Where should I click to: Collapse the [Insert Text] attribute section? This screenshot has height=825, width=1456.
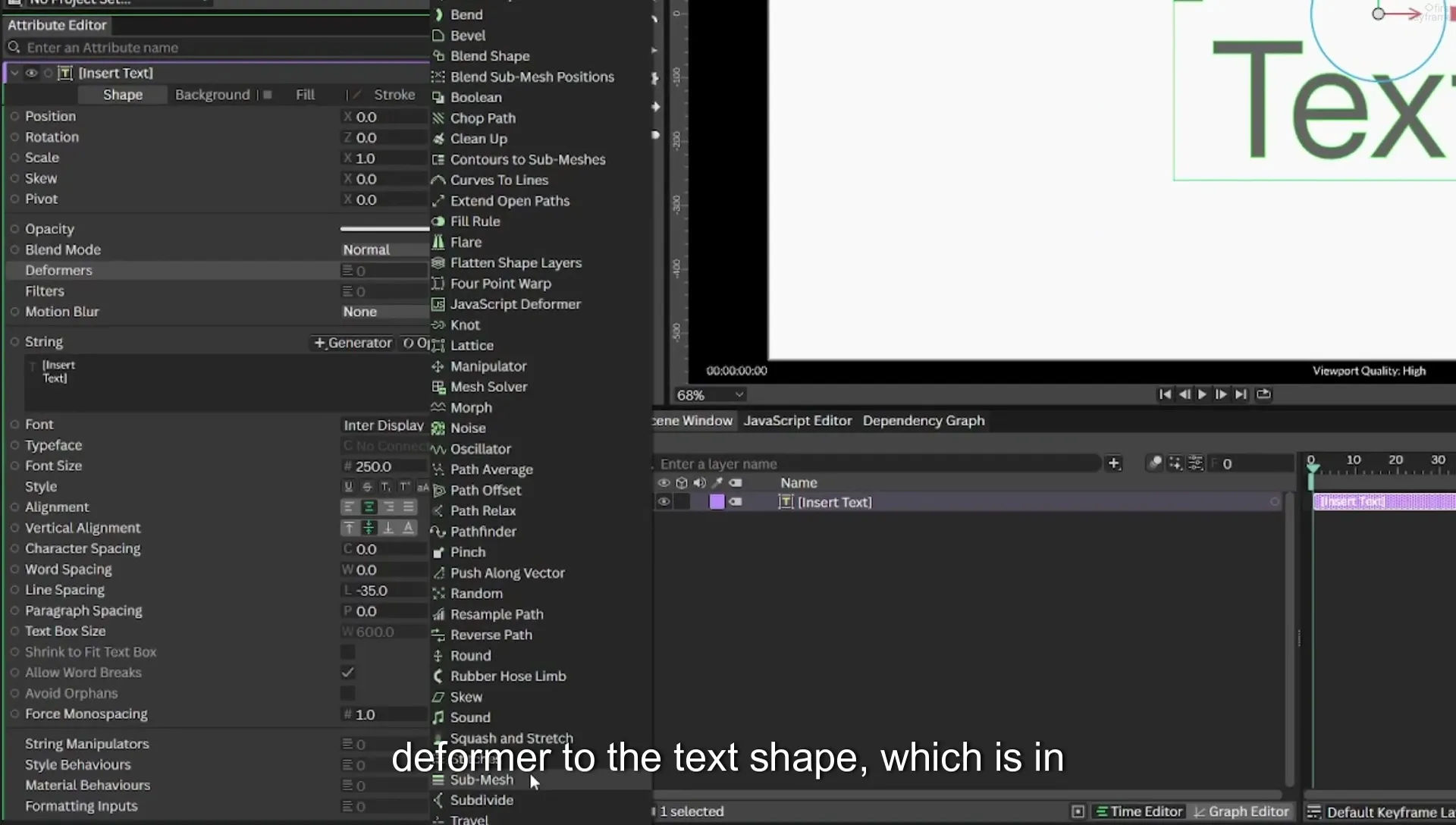tap(14, 73)
